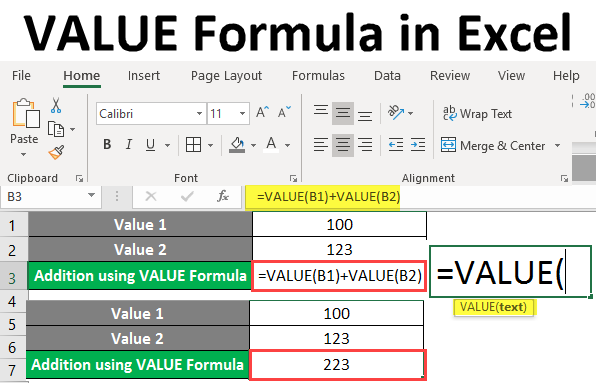The image size is (596, 383).
Task: Open the Font dialog launcher
Action: tap(293, 178)
